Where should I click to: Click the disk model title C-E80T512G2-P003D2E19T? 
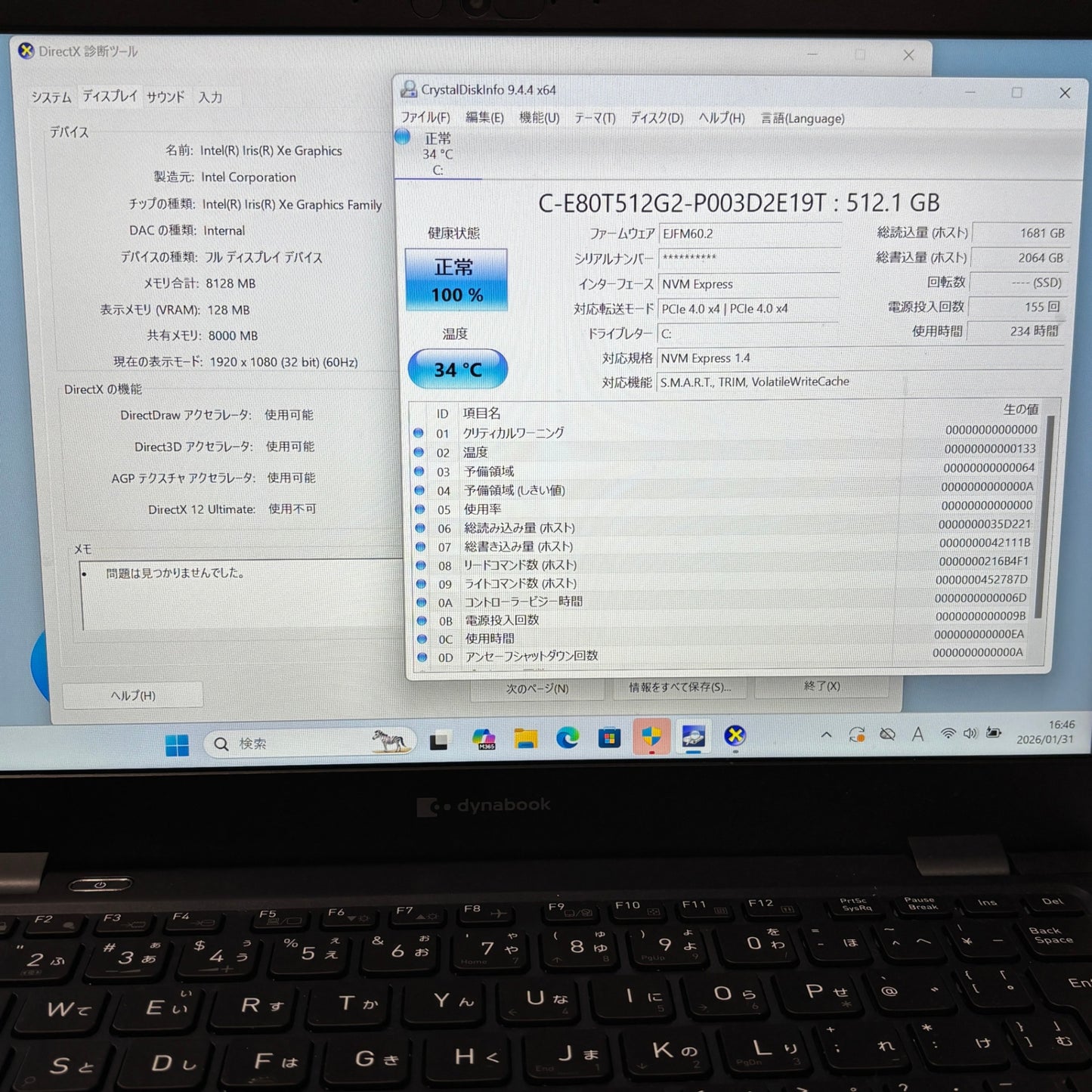739,203
